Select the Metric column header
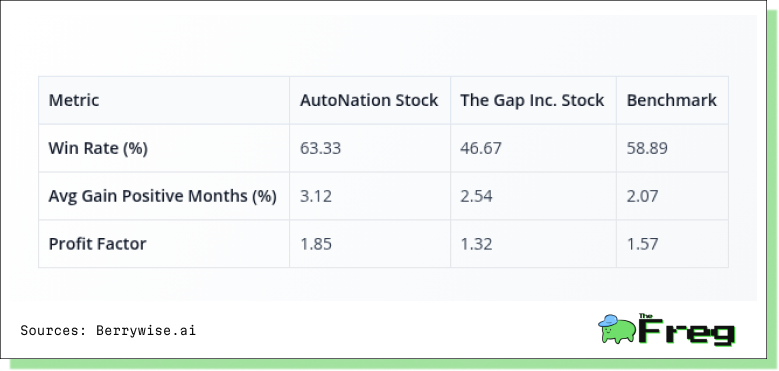 tap(74, 100)
